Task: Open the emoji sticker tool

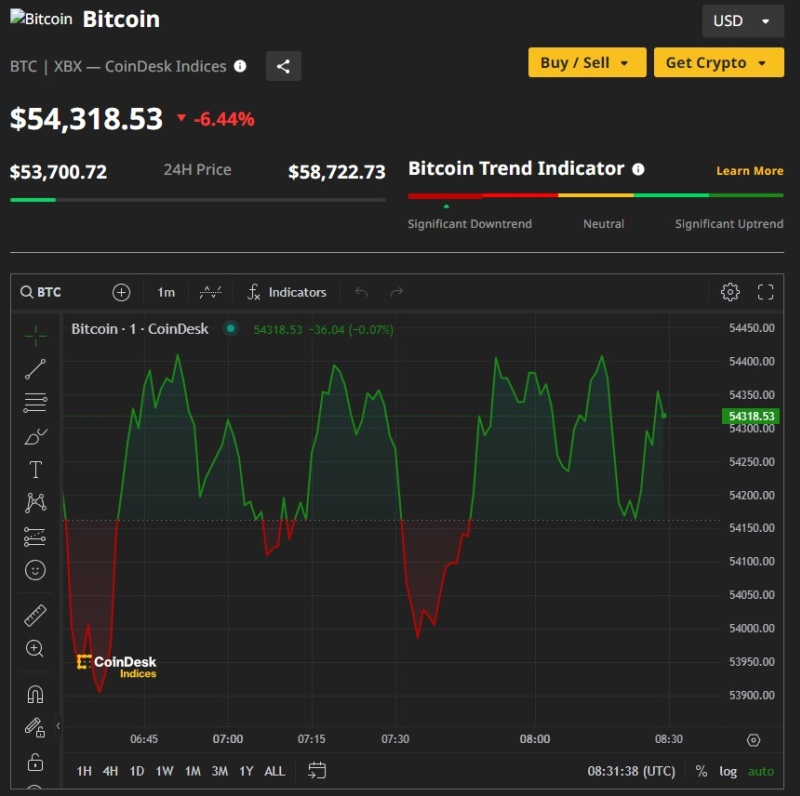Action: click(x=35, y=570)
